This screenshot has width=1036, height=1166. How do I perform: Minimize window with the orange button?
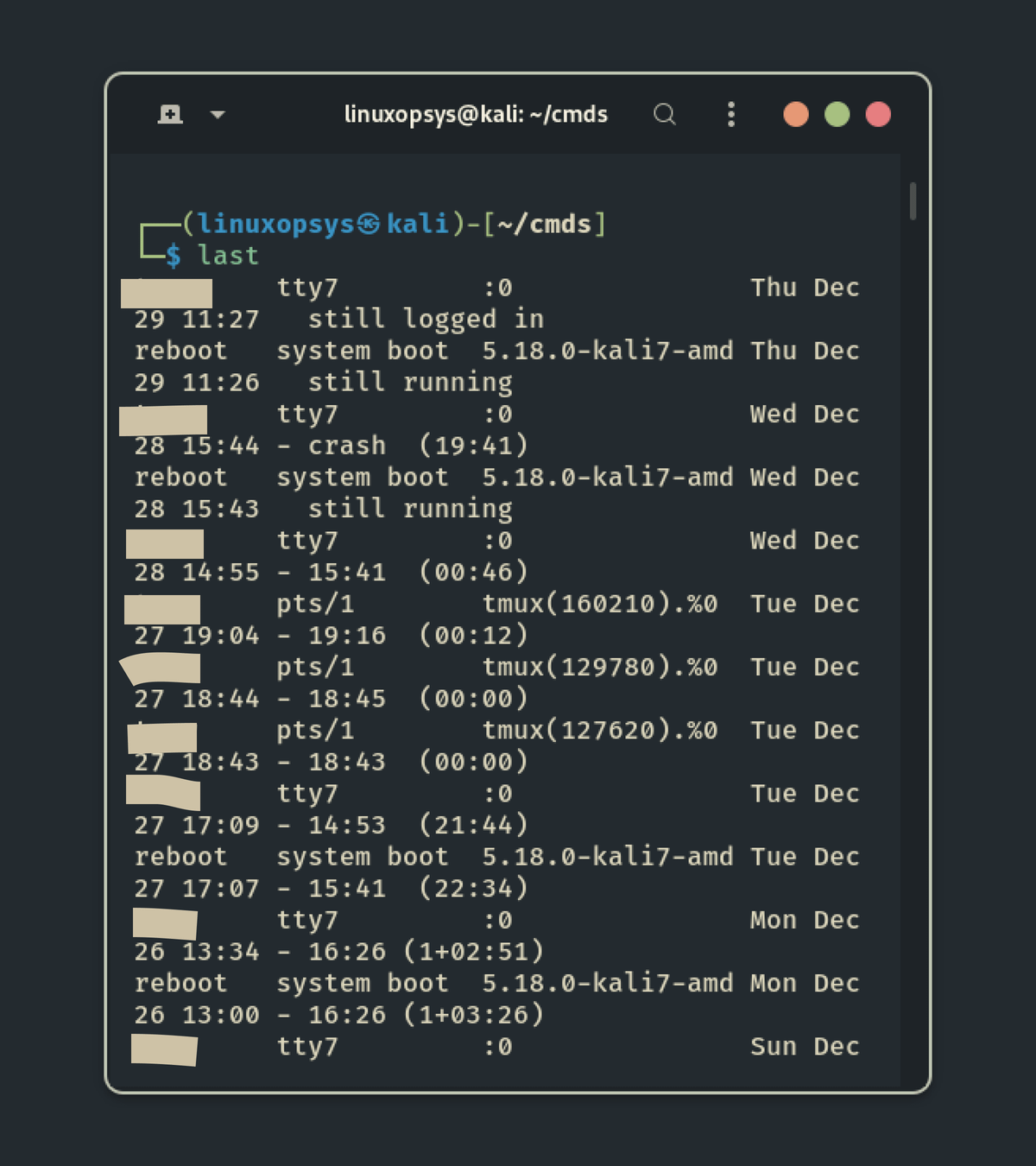[x=795, y=114]
